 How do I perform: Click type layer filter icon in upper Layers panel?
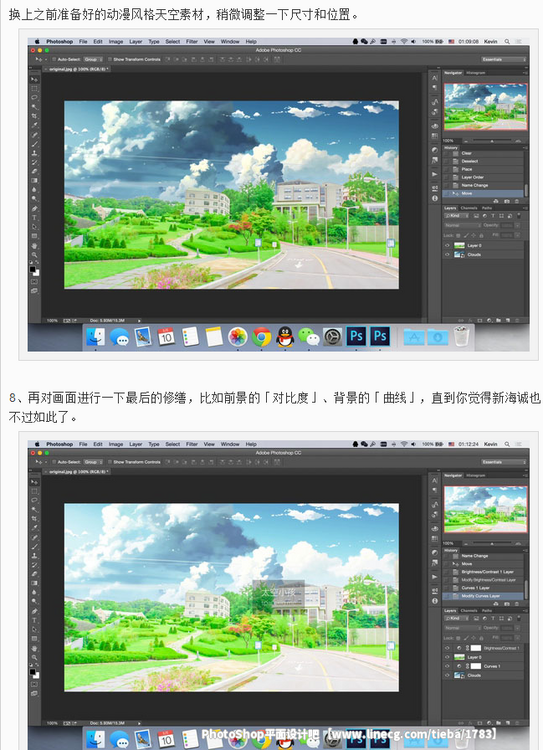pyautogui.click(x=493, y=216)
